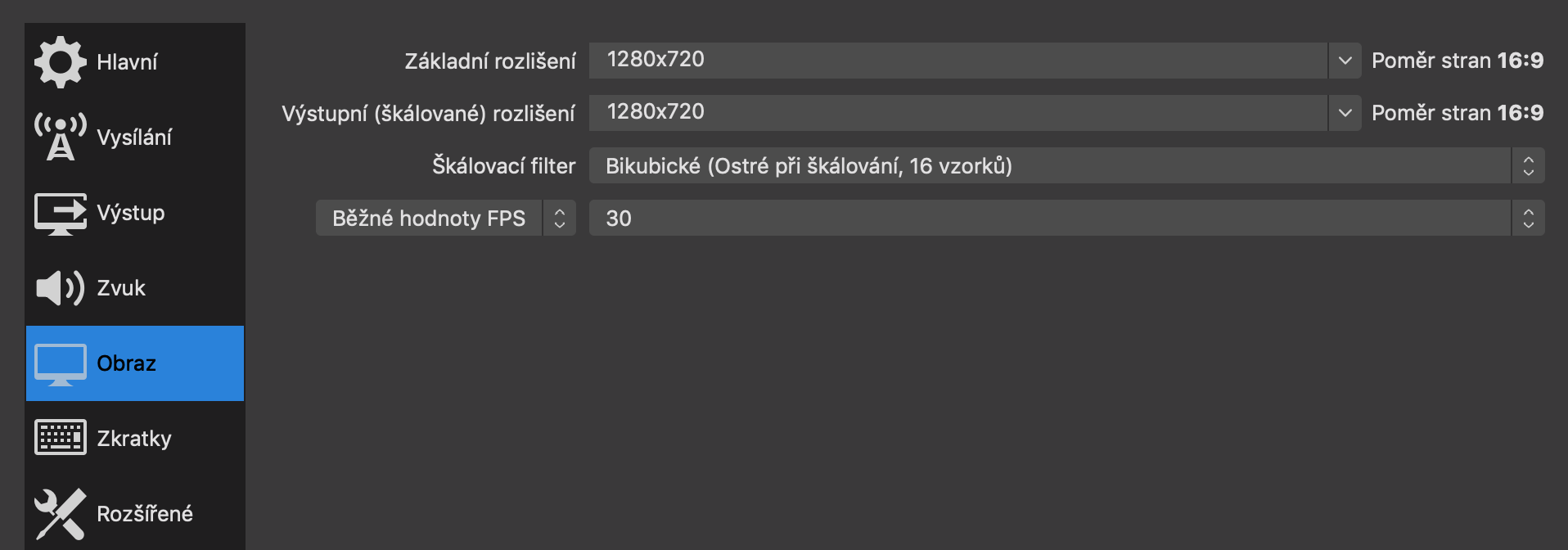Switch to the Zvuk settings section
Viewport: 1568px width, 550px height.
pyautogui.click(x=123, y=287)
